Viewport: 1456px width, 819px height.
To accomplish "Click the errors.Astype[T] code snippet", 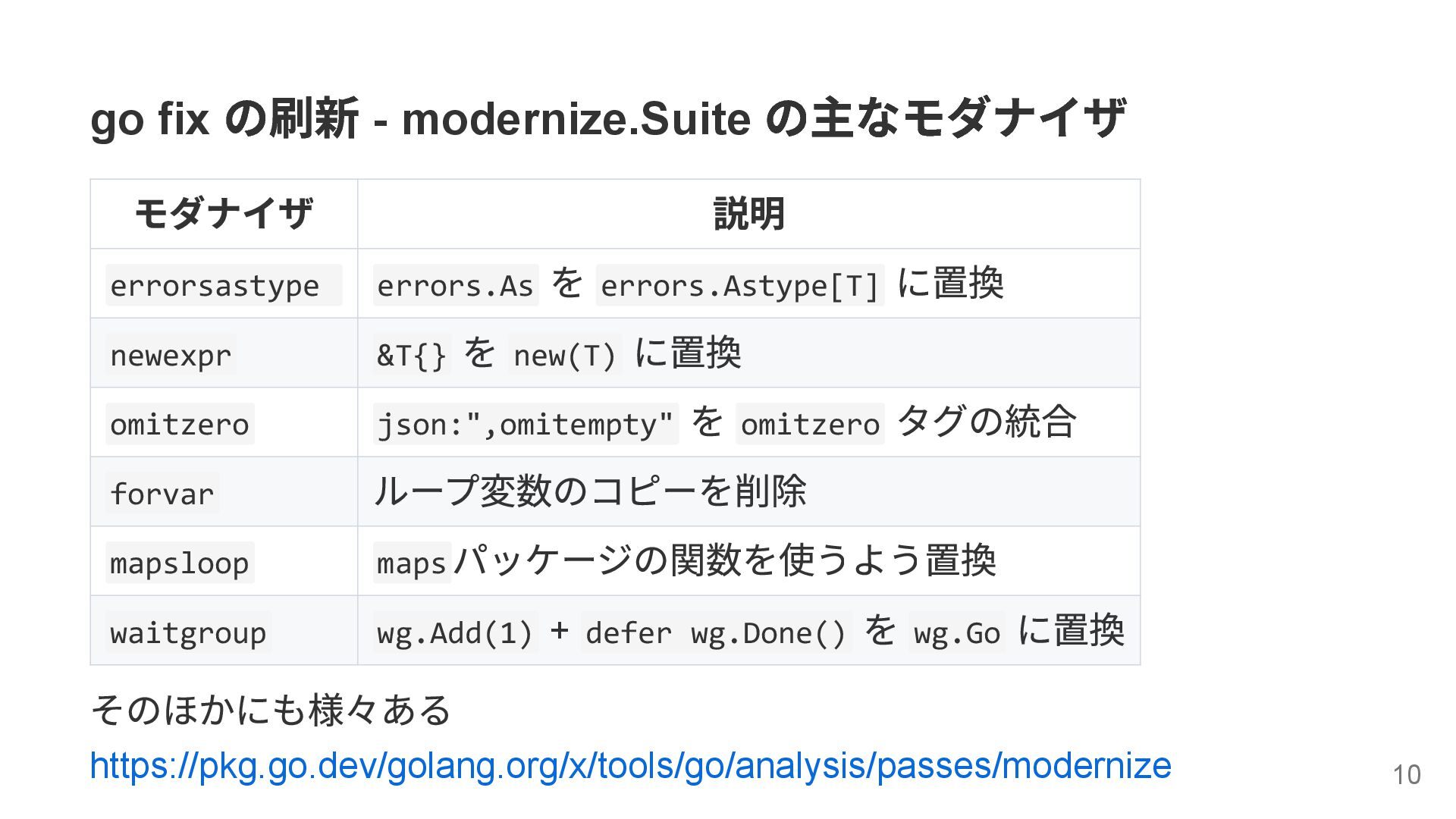I will (x=739, y=286).
